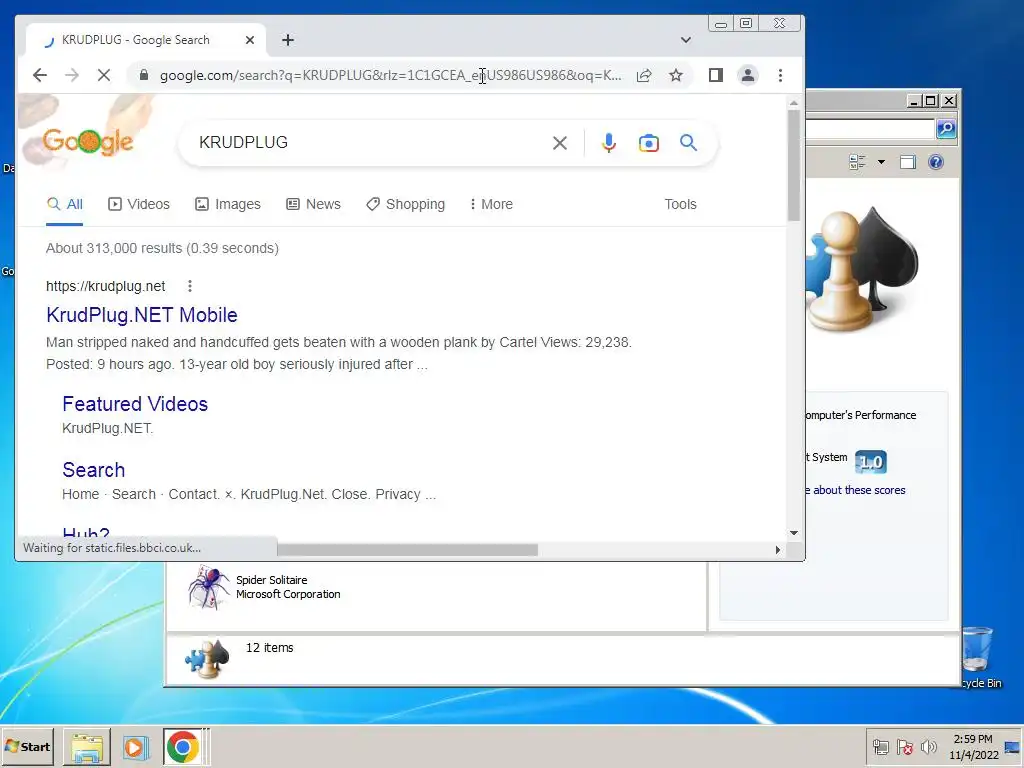This screenshot has width=1024, height=768.
Task: Open Chrome's side panel icon
Action: point(716,75)
